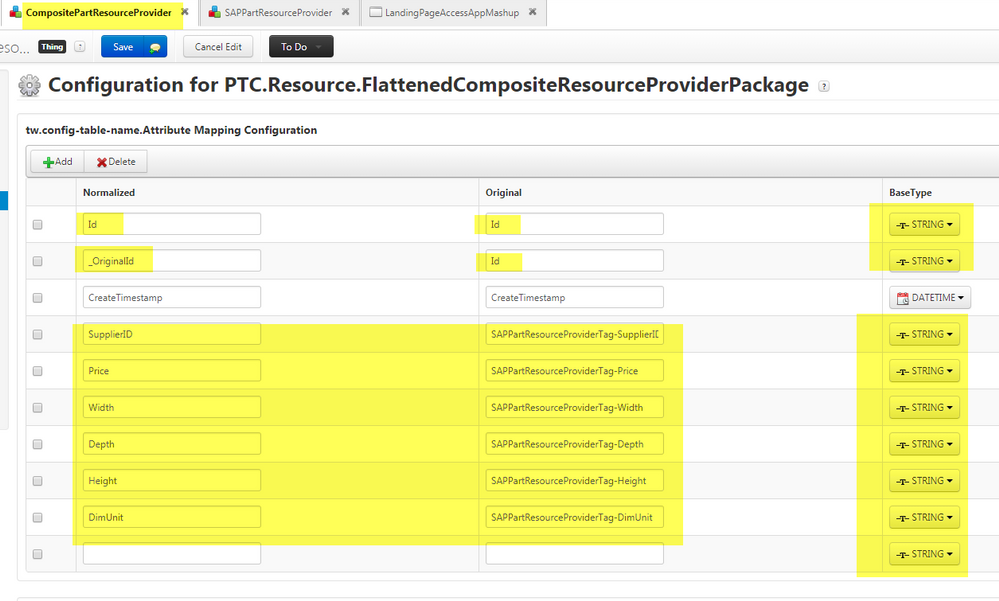999x601 pixels.
Task: Edit the Normalized DimUnit field
Action: (171, 518)
